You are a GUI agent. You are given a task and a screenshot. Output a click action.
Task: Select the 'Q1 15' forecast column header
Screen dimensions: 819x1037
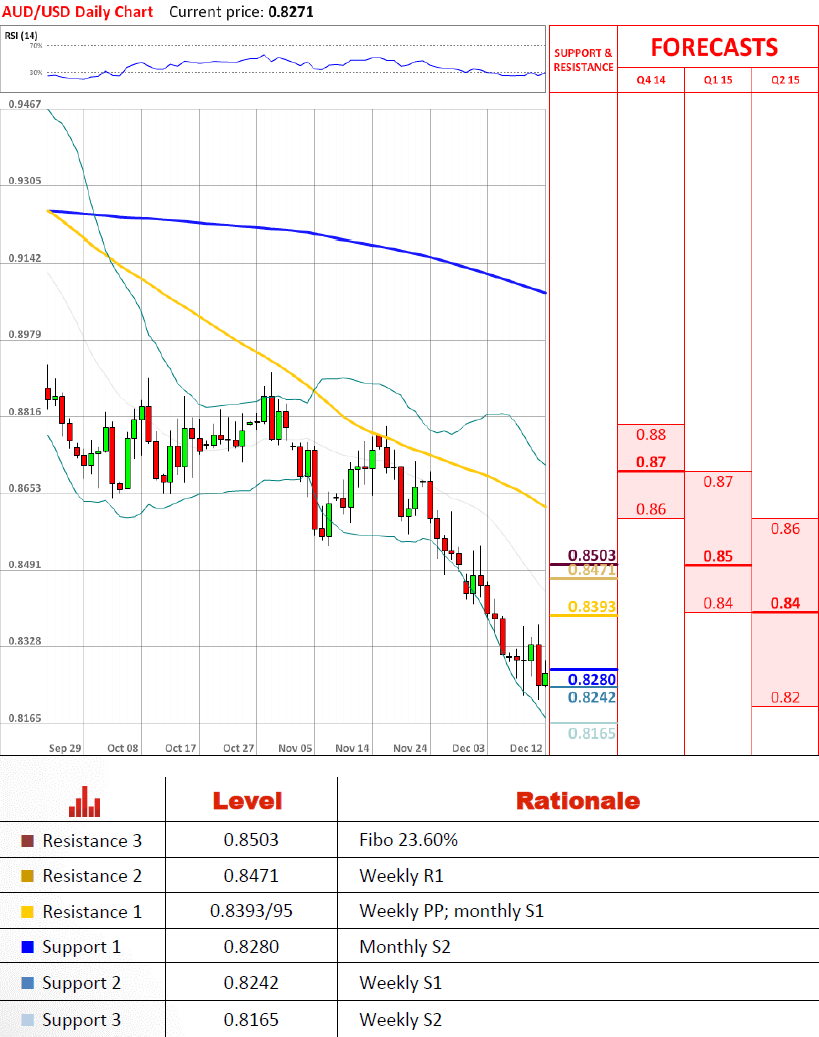click(718, 80)
